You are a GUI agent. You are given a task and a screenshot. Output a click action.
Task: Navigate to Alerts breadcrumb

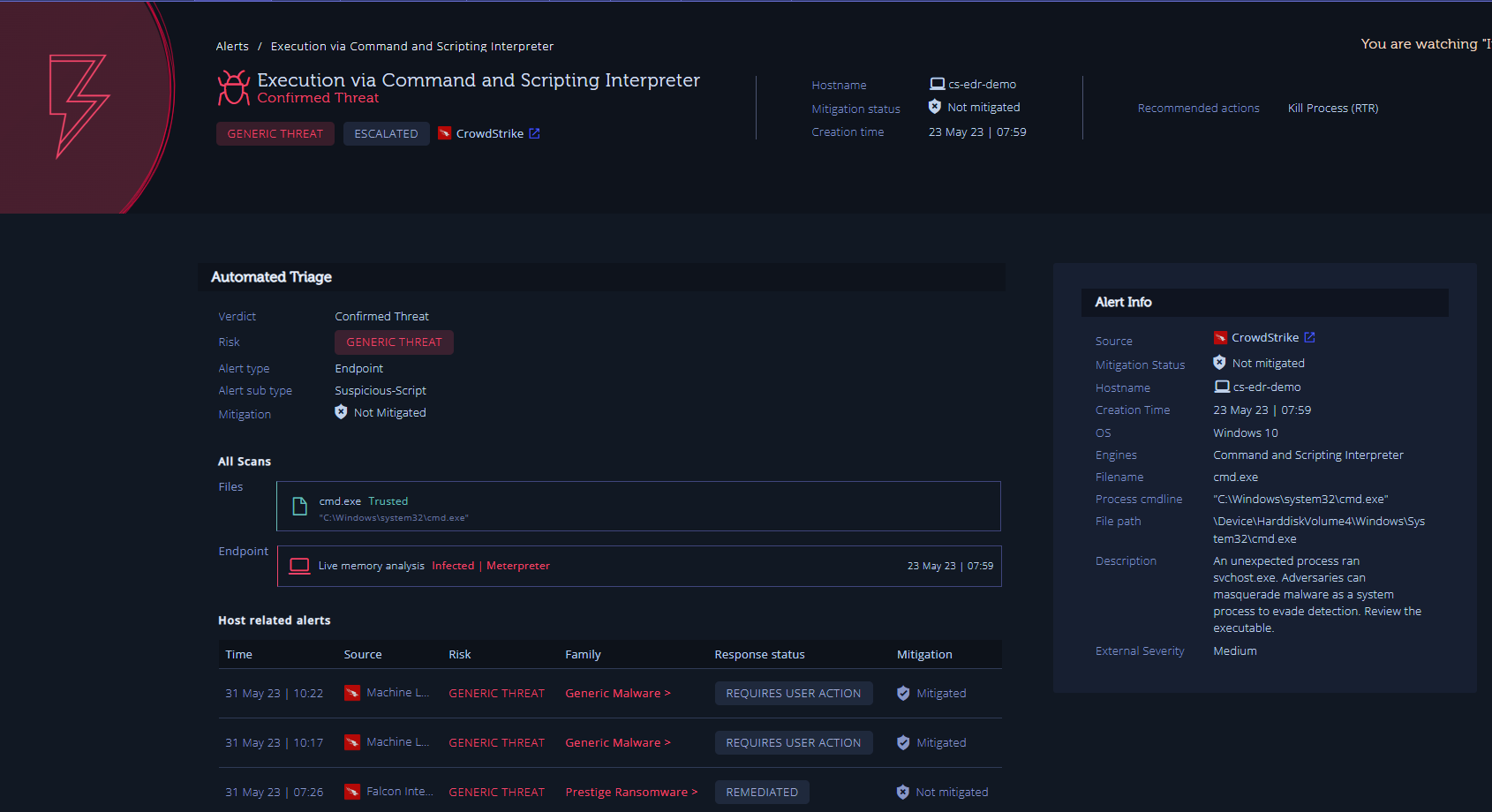tap(232, 46)
